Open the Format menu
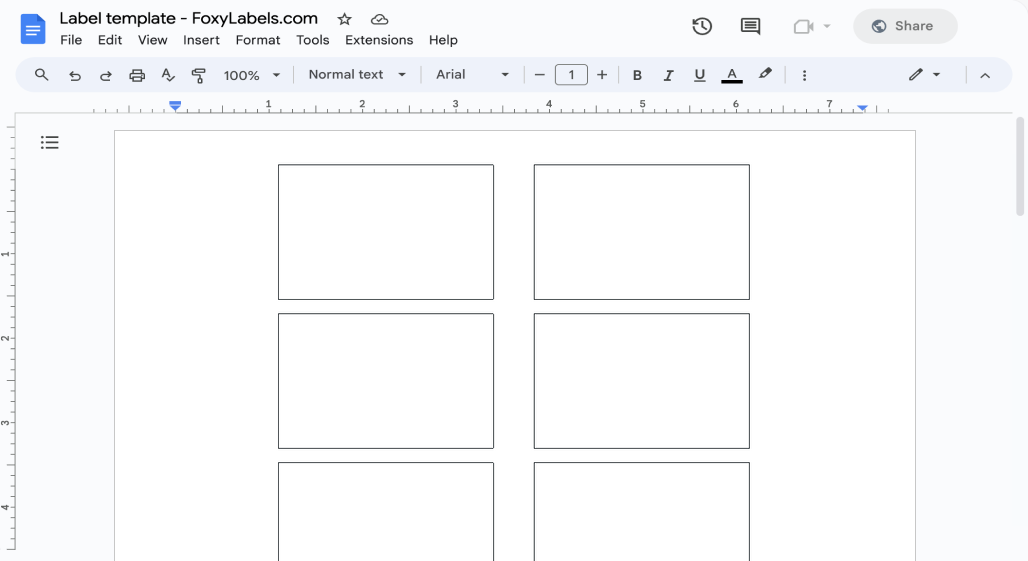Image resolution: width=1028 pixels, height=561 pixels. pyautogui.click(x=258, y=40)
